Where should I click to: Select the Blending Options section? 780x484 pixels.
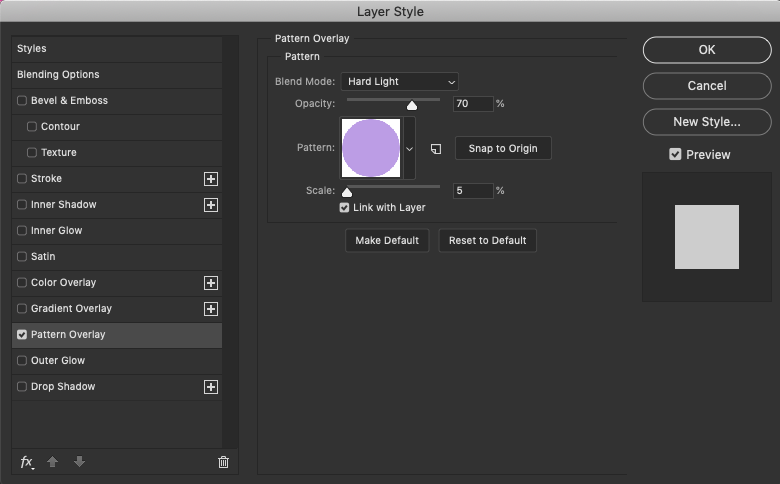click(x=117, y=75)
